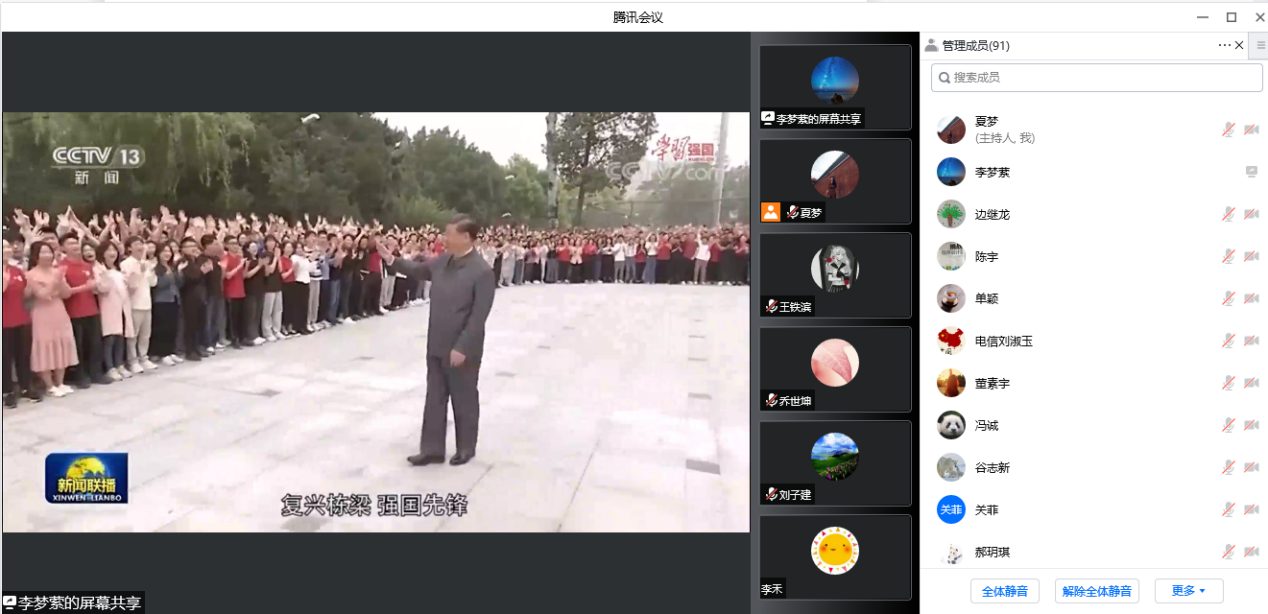Click 李梦萦's screen-sharing icon in member list
The width and height of the screenshot is (1268, 614).
[x=1251, y=172]
